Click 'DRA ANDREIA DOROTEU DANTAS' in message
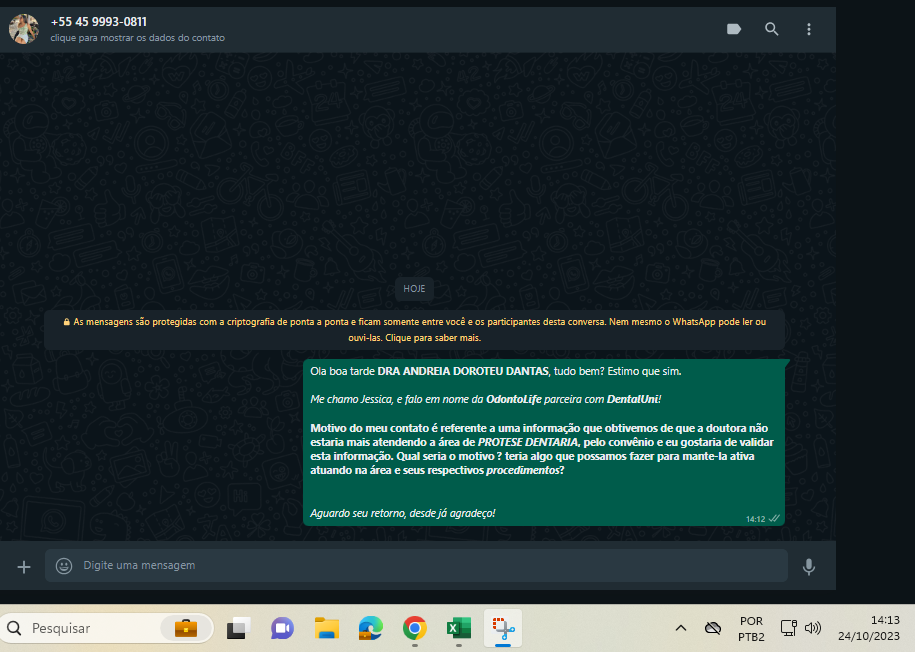915x652 pixels. pos(463,371)
